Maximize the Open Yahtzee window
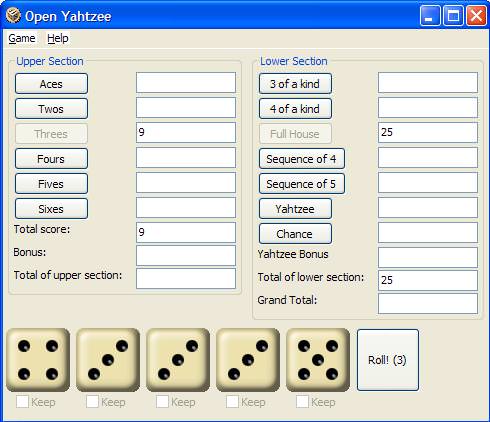 tap(453, 16)
